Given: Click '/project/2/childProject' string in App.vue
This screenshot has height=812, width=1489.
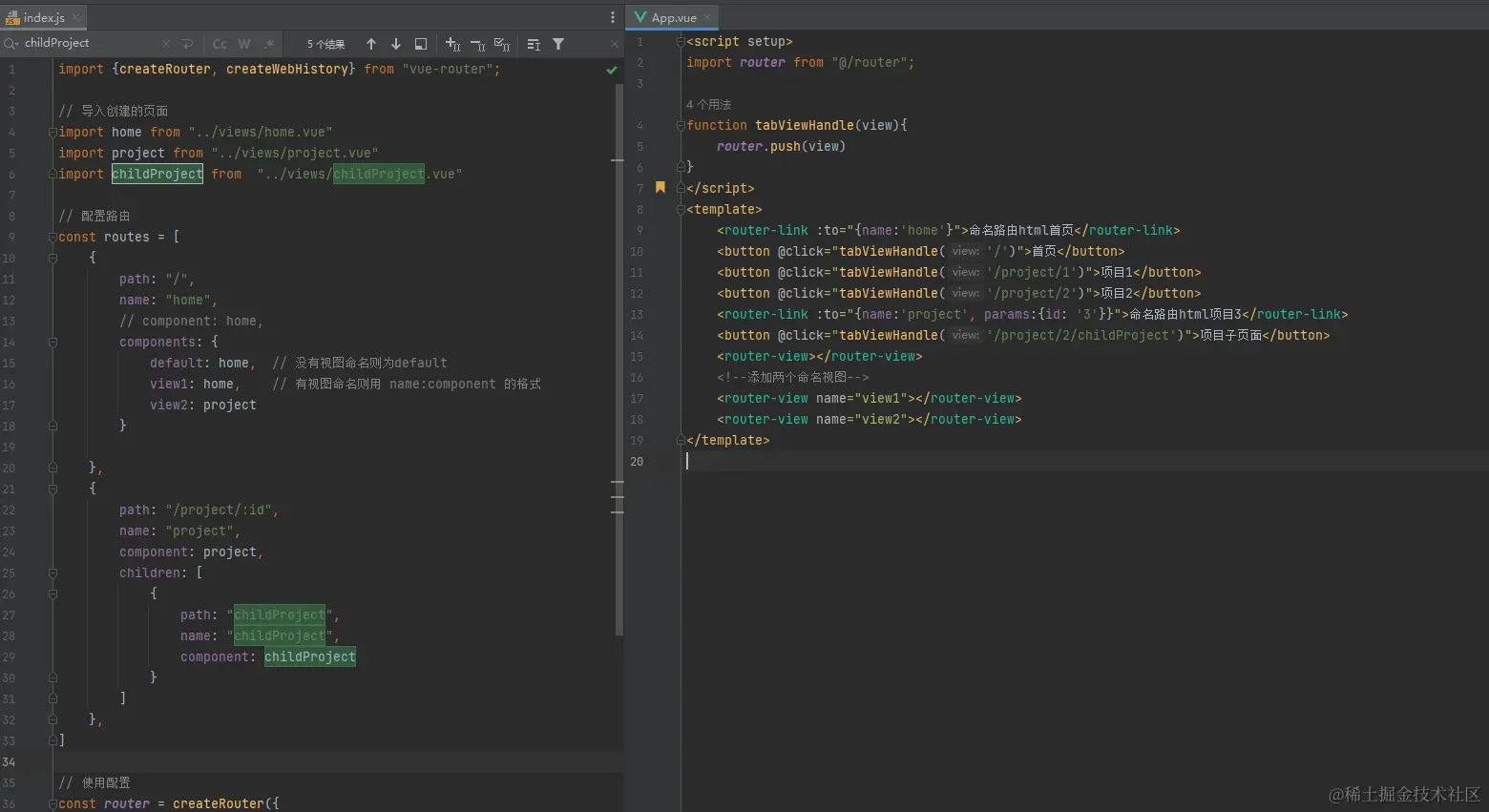Looking at the screenshot, I should click(x=1081, y=336).
